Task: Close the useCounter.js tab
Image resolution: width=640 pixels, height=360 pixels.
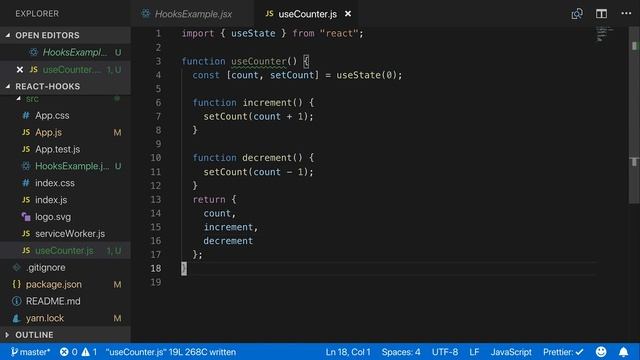Action: click(x=348, y=14)
